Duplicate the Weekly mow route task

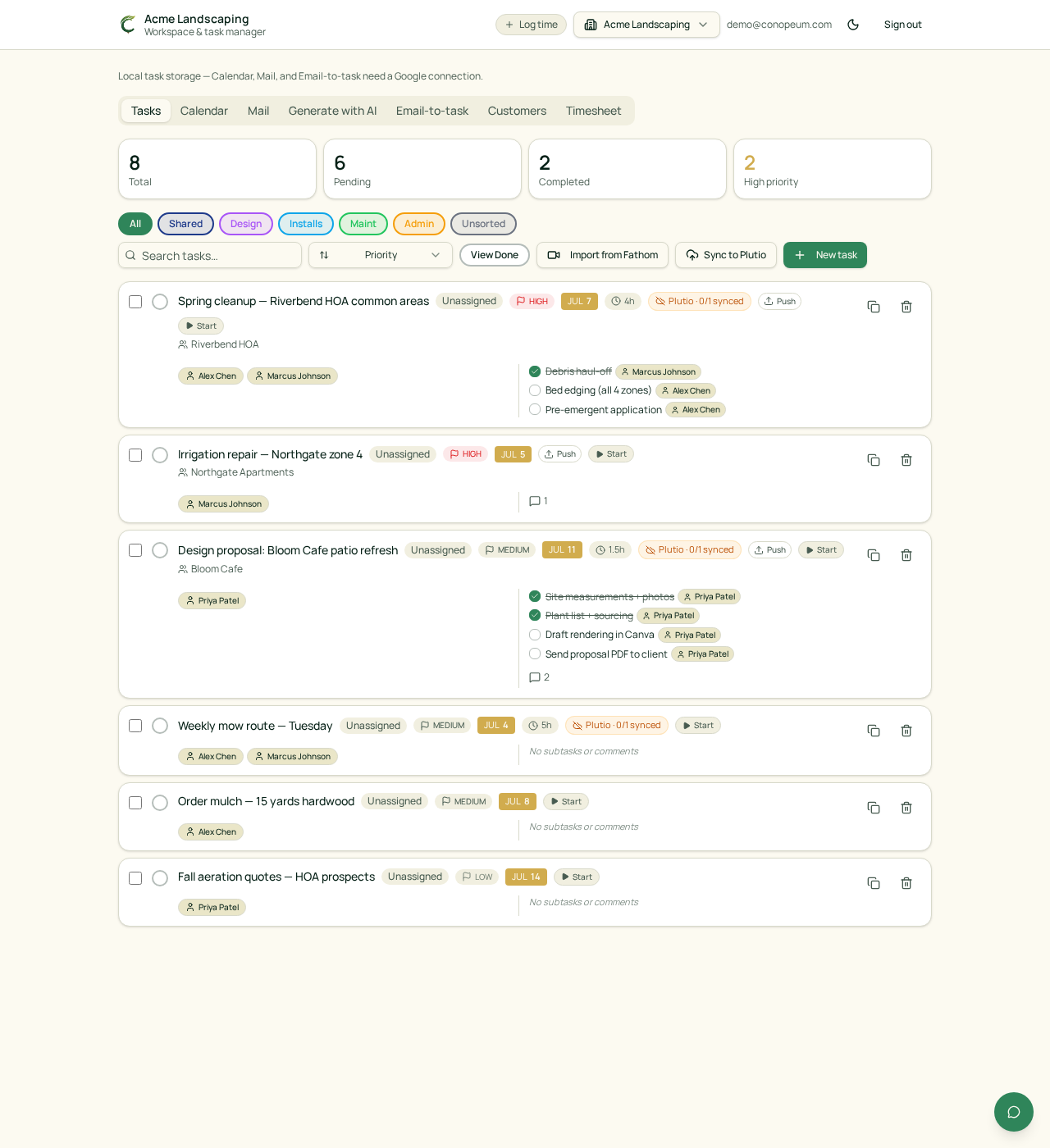(x=874, y=731)
